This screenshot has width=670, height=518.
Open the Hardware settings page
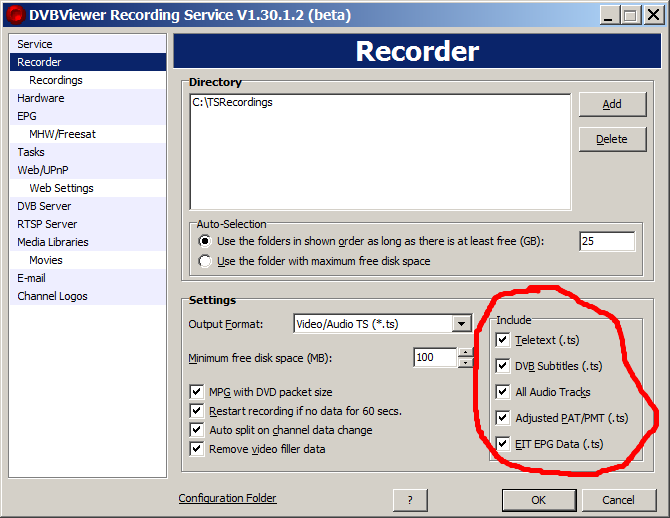tap(40, 98)
